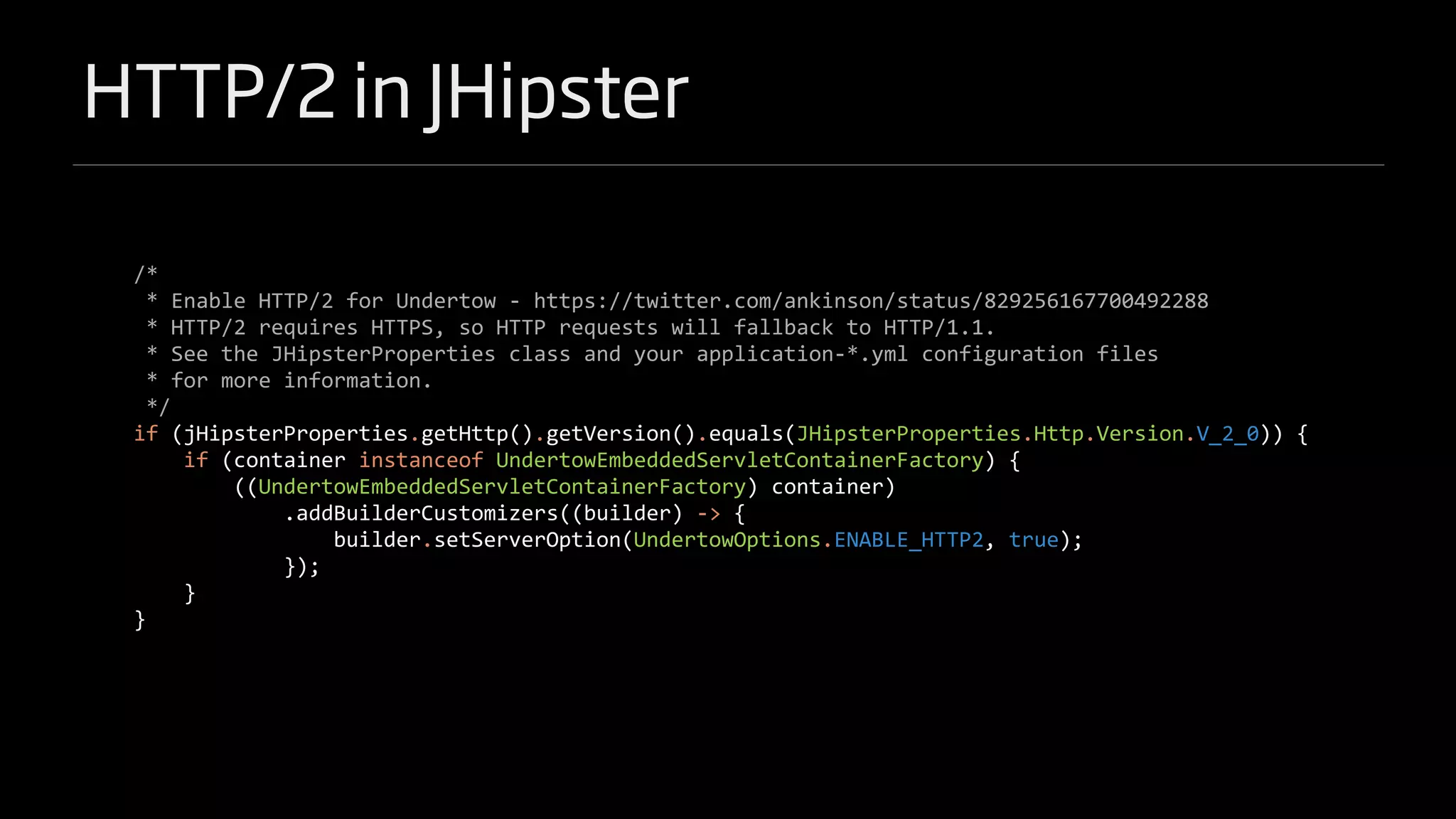Click 'jHipsterProperties.getHttp()' in the code

pyautogui.click(x=358, y=434)
